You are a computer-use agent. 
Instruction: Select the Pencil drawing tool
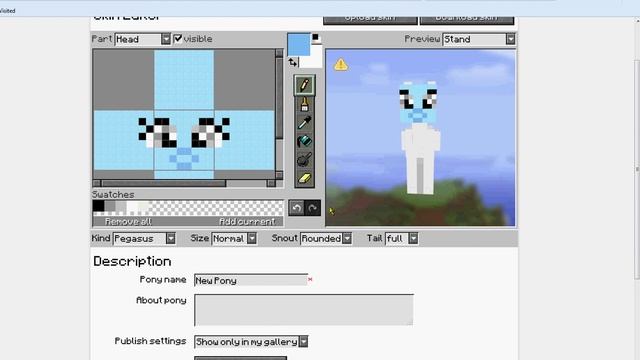tap(304, 85)
